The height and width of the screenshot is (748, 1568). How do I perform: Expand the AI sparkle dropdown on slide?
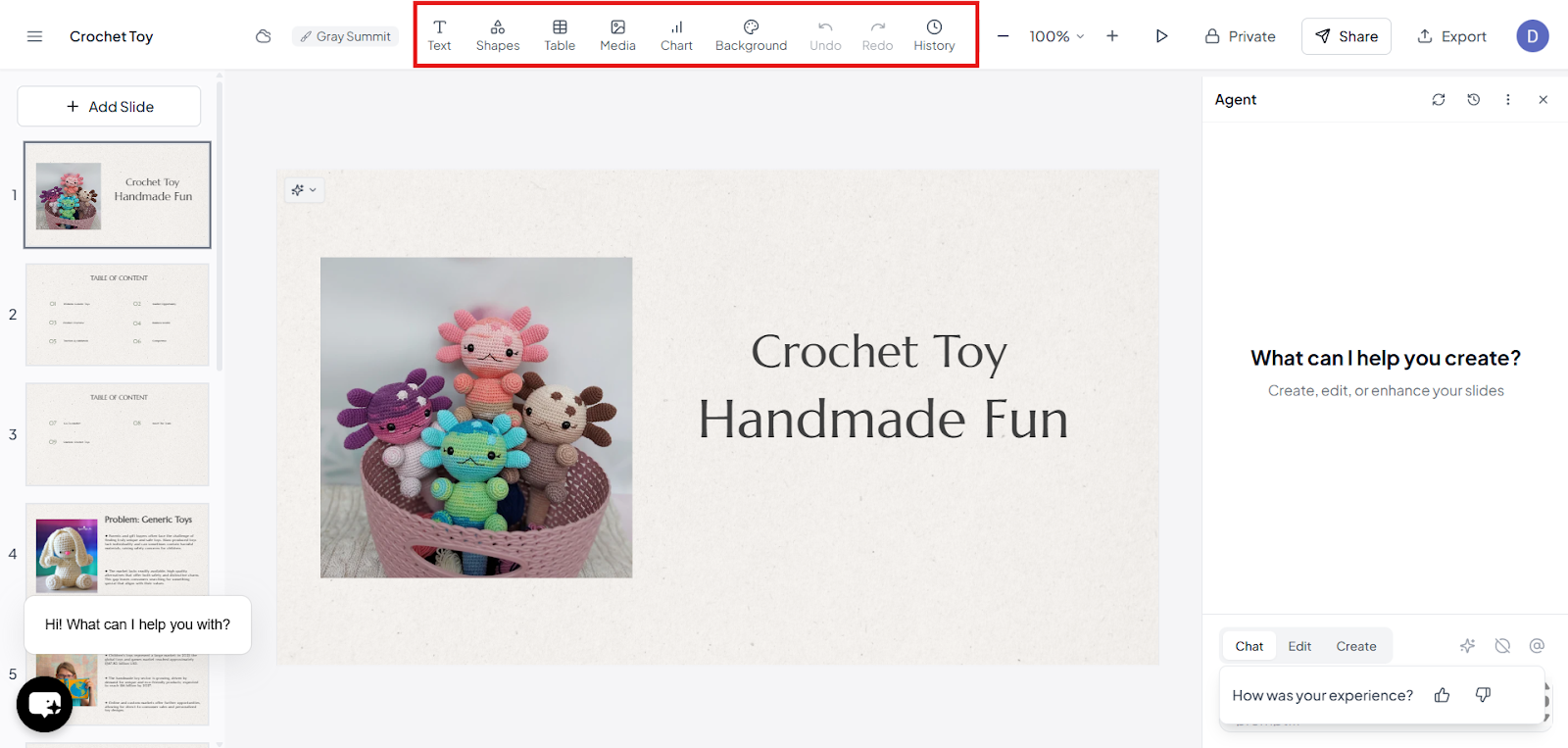(304, 190)
